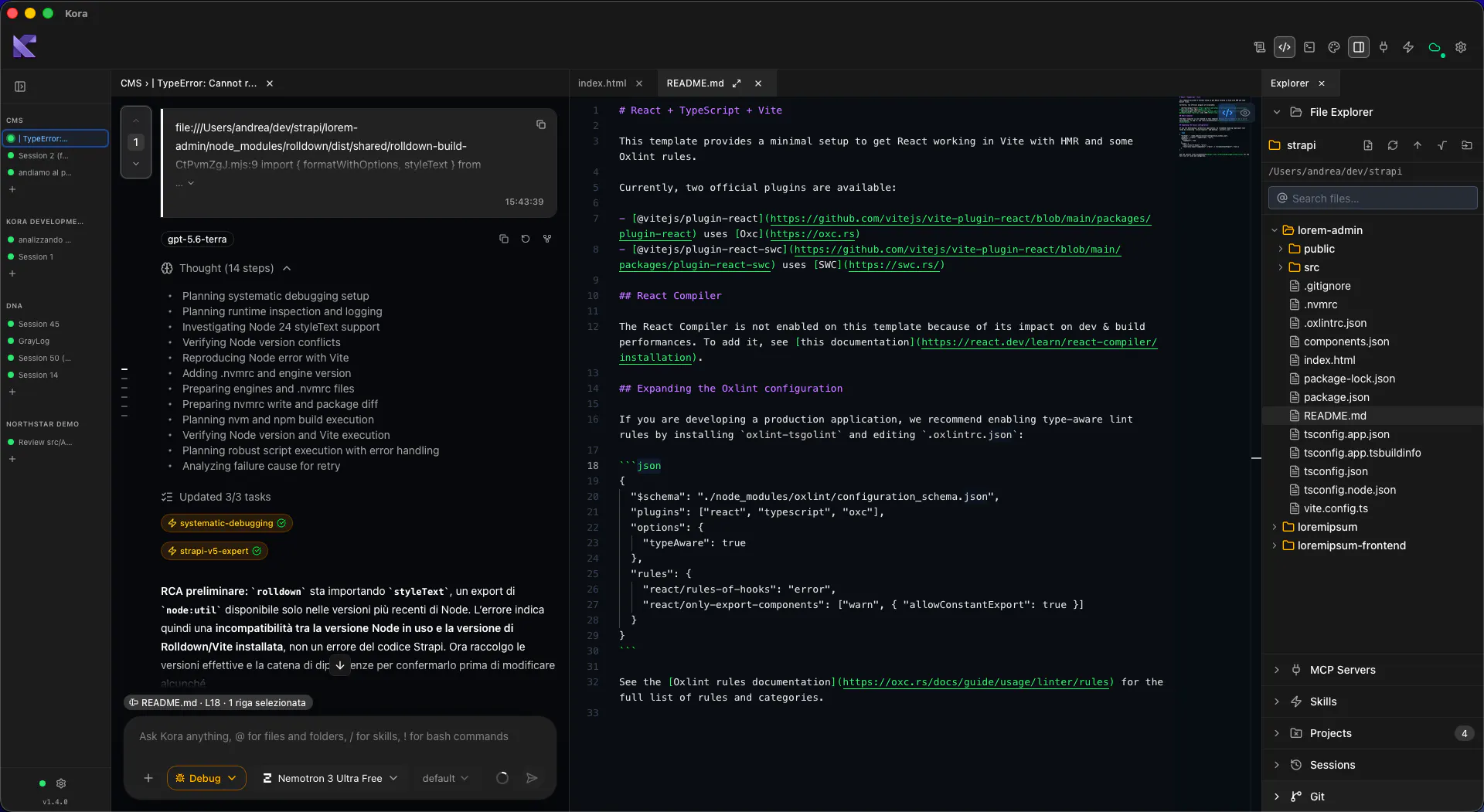Add an attachment with the plus button
Screen dimensions: 1484x812
click(148, 778)
